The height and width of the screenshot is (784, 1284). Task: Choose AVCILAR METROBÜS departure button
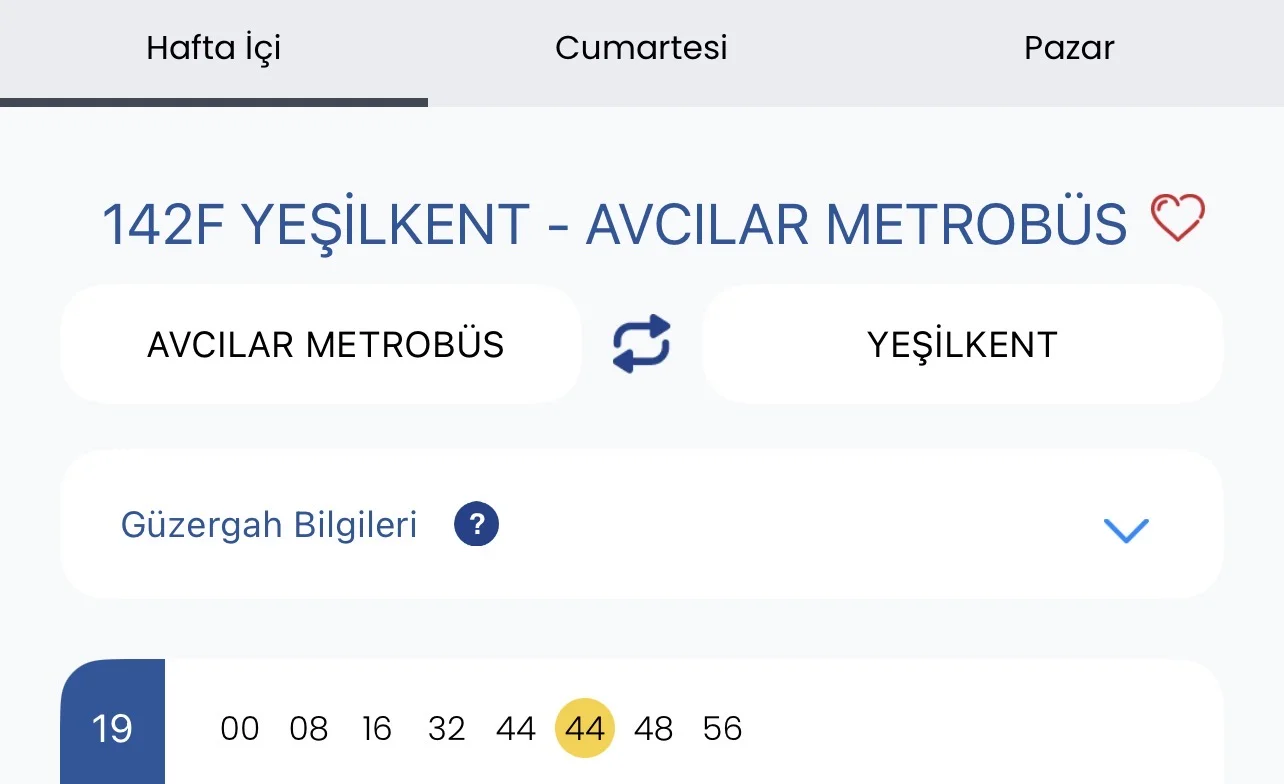click(x=325, y=345)
